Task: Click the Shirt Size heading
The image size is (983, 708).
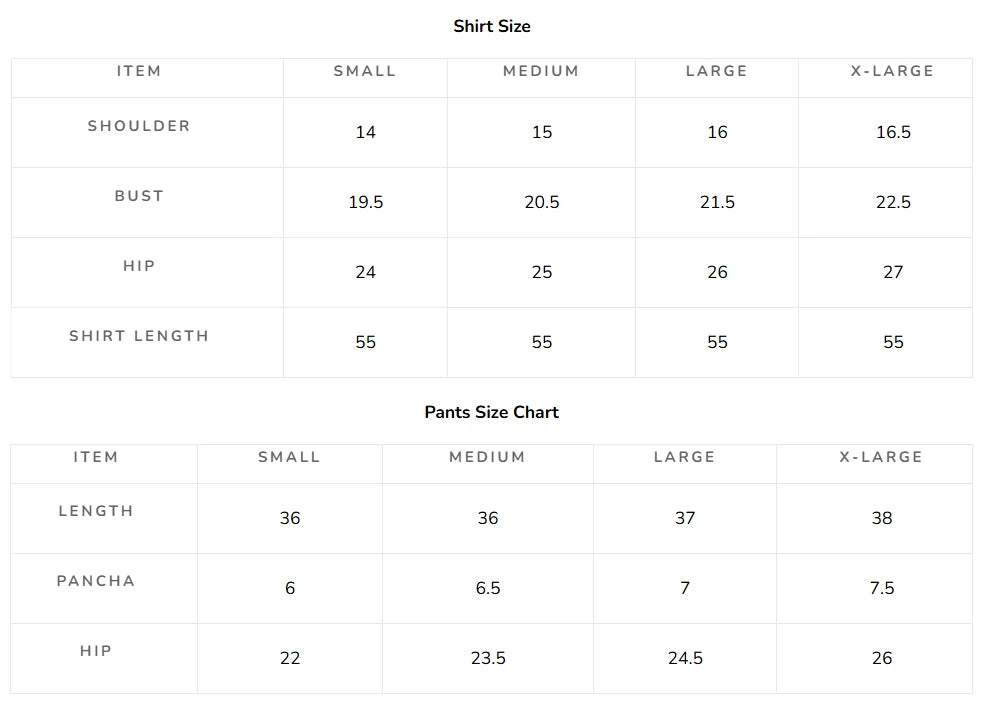Action: click(492, 26)
